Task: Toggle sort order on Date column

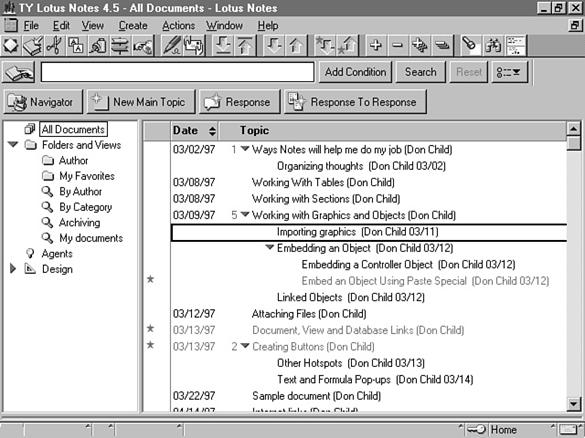Action: pyautogui.click(x=212, y=131)
